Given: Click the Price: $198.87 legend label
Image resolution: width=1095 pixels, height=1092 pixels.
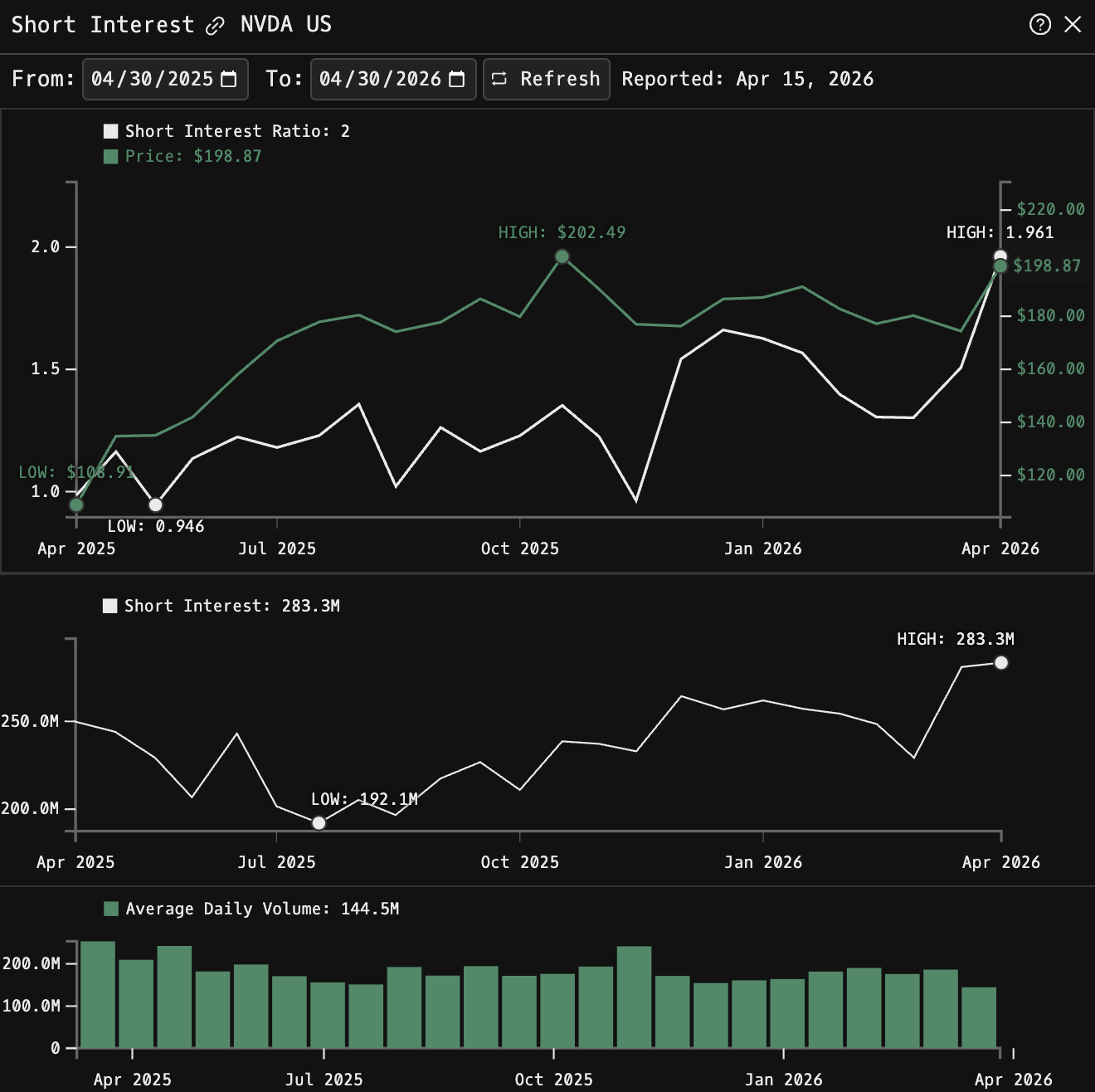Looking at the screenshot, I should [x=193, y=156].
